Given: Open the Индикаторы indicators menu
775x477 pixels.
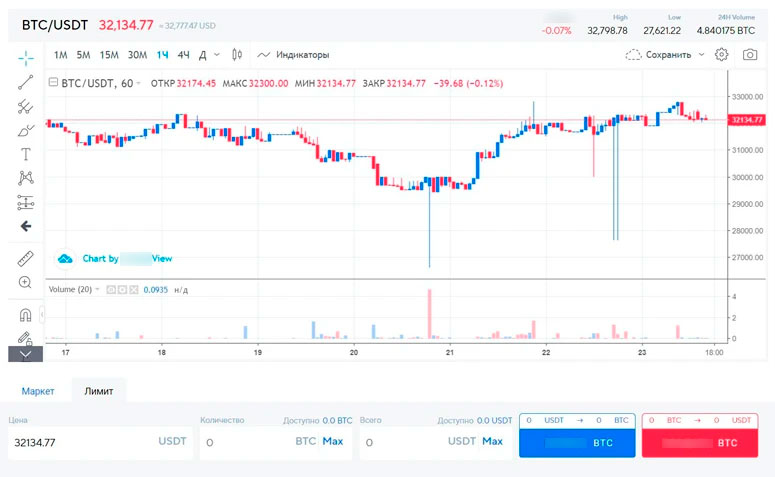Looking at the screenshot, I should [x=294, y=55].
